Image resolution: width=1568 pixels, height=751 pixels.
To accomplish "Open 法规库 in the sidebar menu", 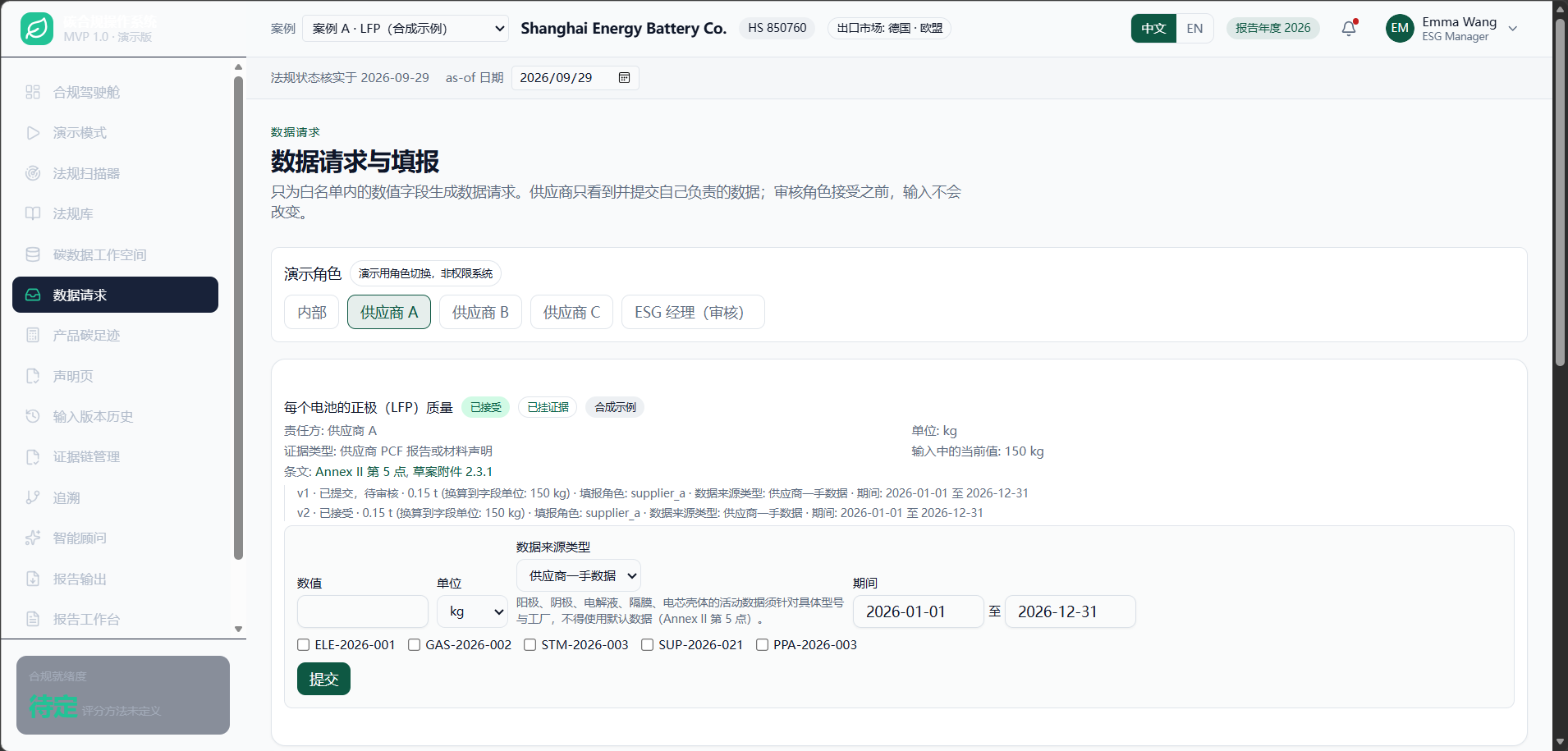I will (115, 213).
